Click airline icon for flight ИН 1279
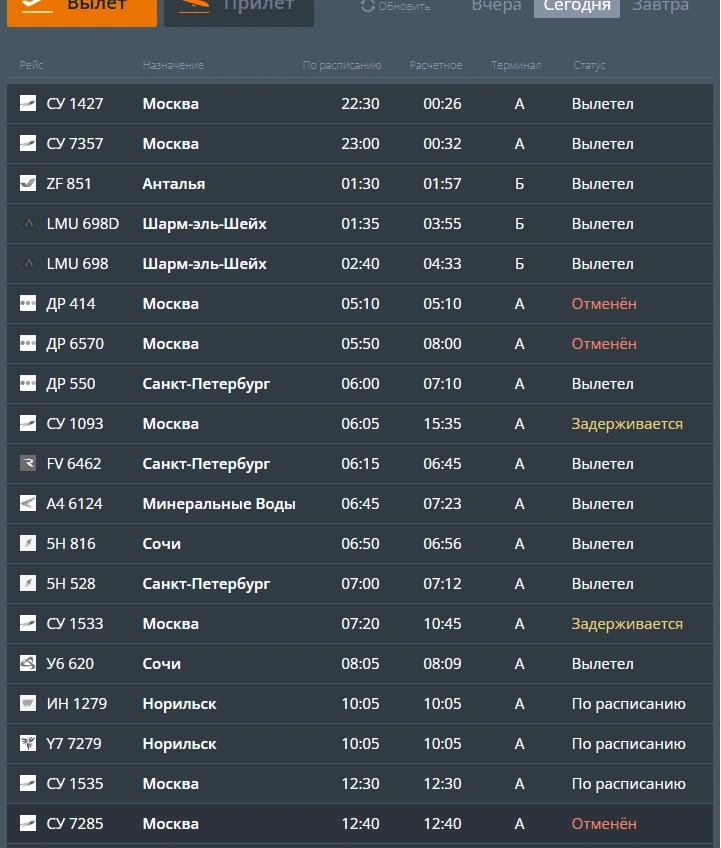Viewport: 721px width, 848px height. pyautogui.click(x=28, y=703)
